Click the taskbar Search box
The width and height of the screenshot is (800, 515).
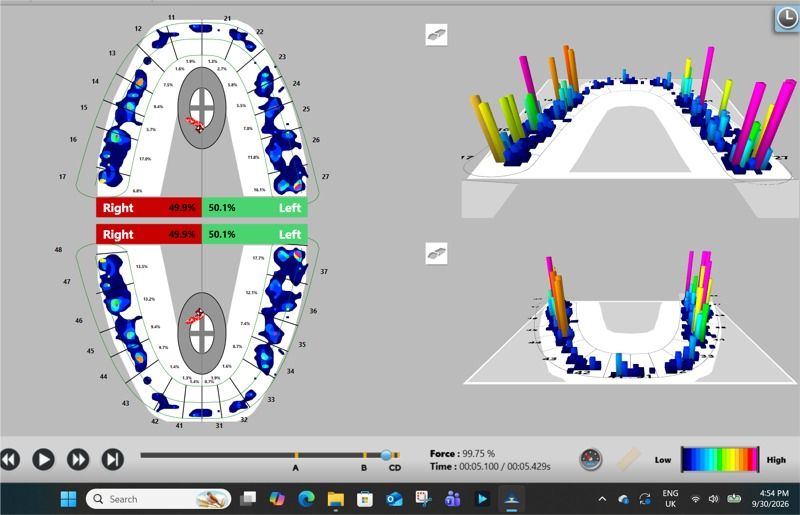click(159, 499)
